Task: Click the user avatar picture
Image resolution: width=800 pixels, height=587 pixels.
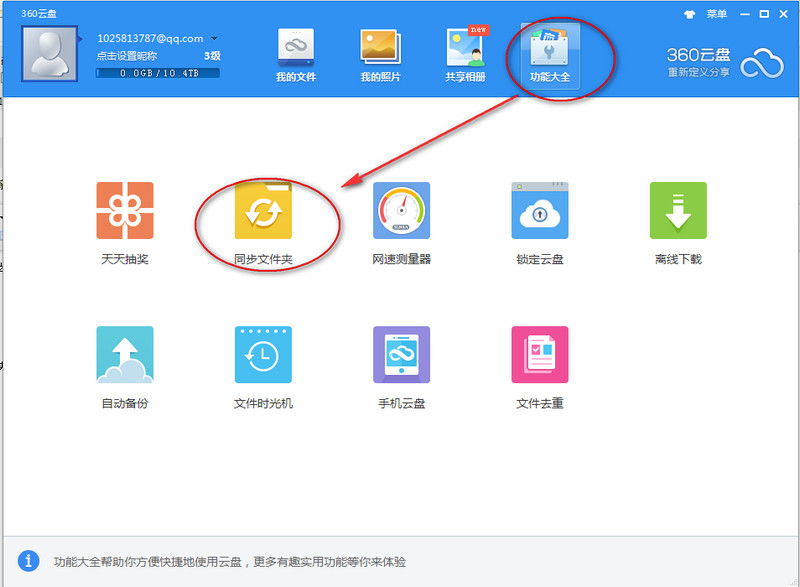Action: pyautogui.click(x=50, y=53)
